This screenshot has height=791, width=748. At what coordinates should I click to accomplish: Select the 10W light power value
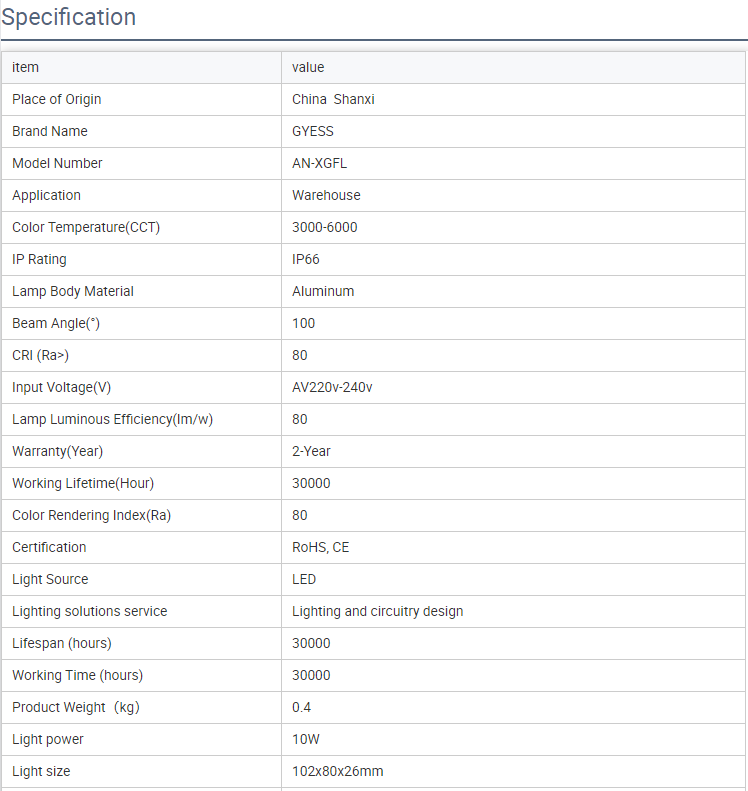tap(305, 739)
